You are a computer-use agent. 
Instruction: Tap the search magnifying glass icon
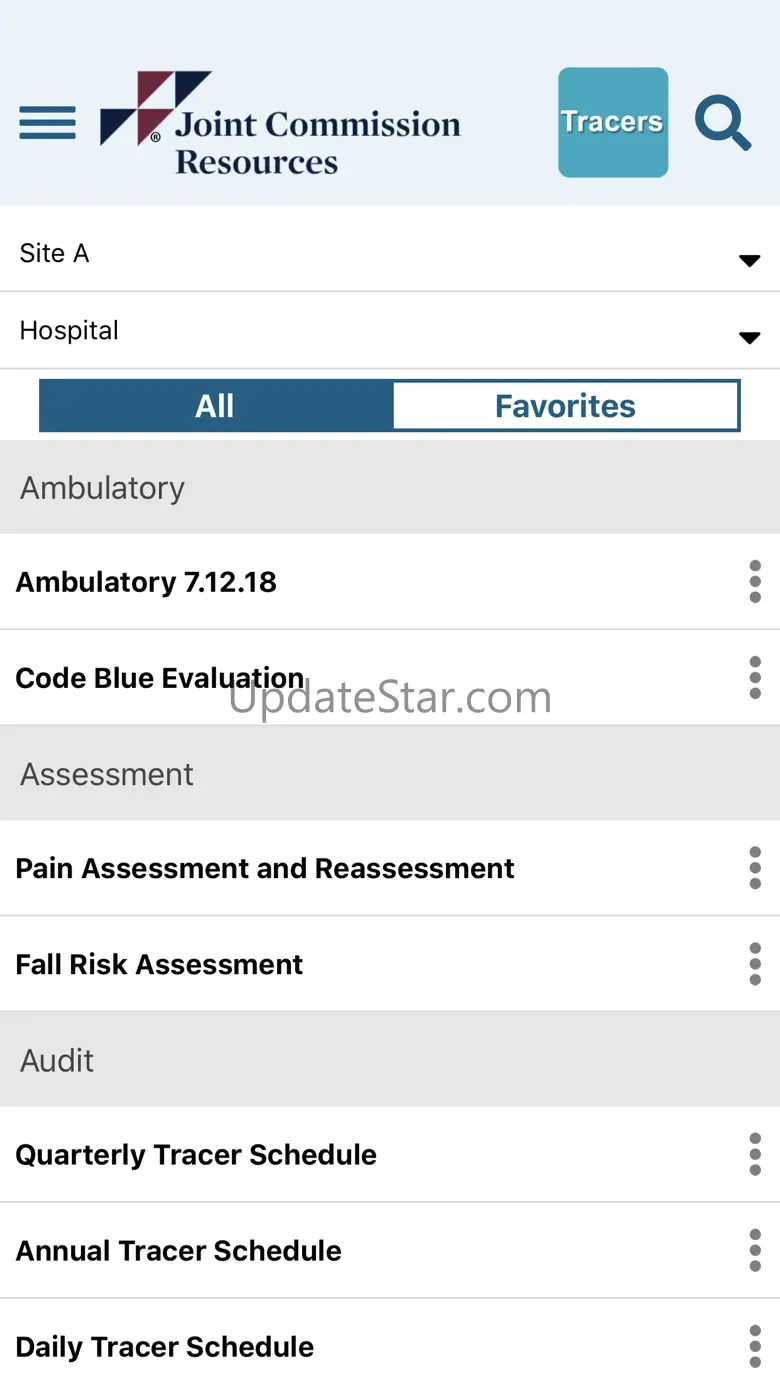click(x=722, y=123)
